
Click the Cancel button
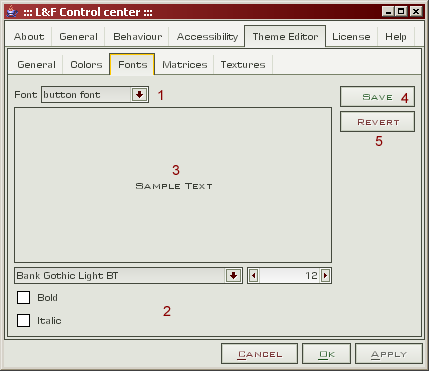(x=259, y=354)
